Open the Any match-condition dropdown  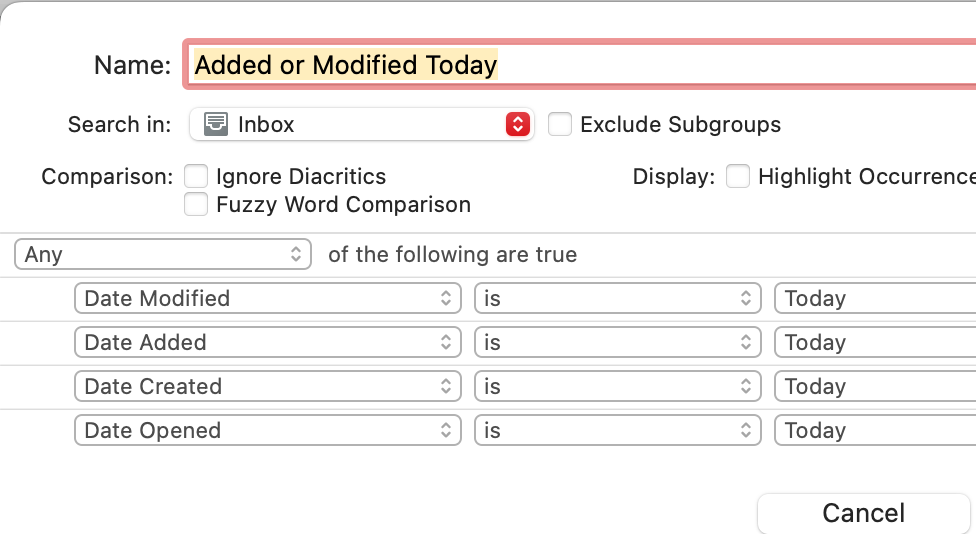point(163,254)
